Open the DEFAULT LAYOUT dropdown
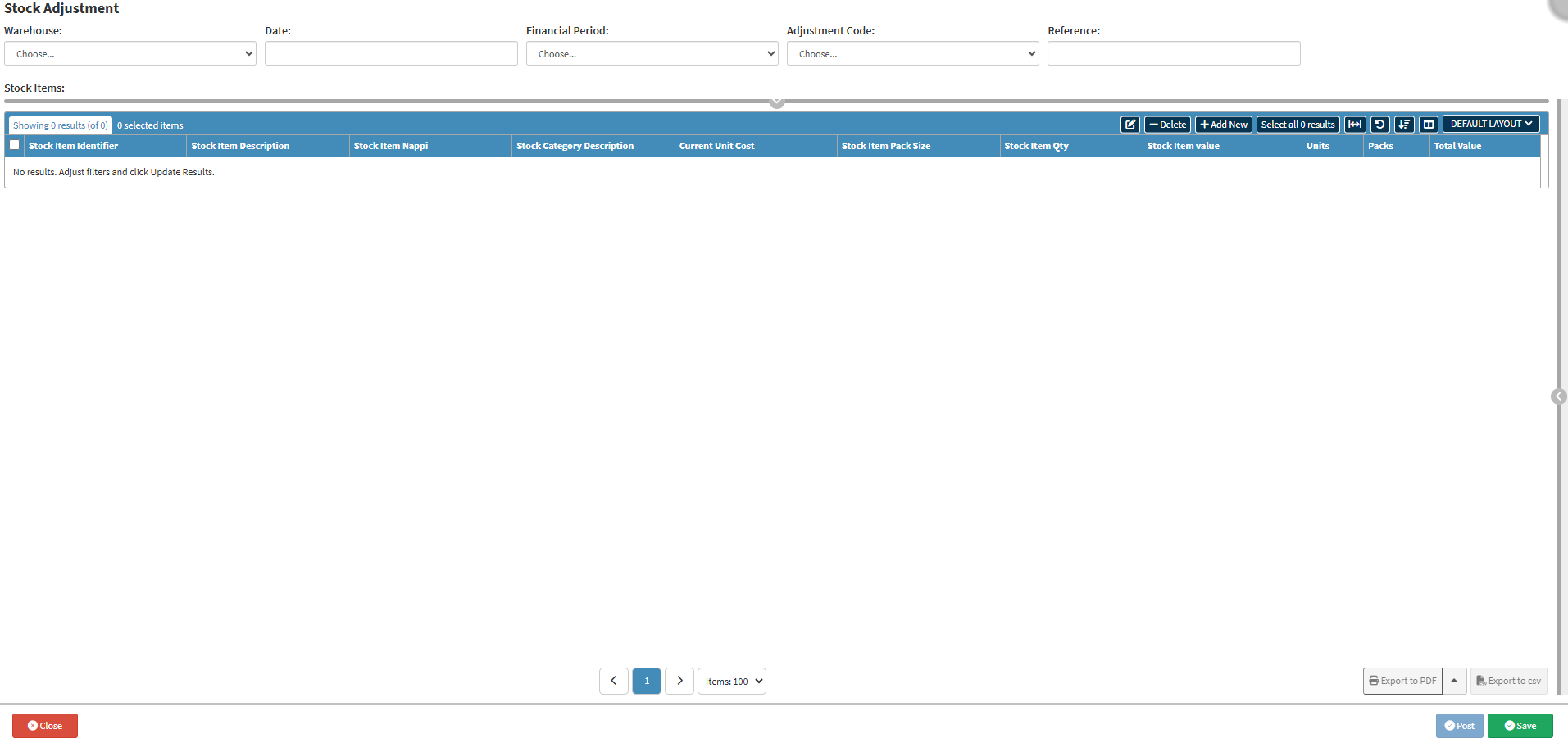1568x743 pixels. (x=1490, y=124)
